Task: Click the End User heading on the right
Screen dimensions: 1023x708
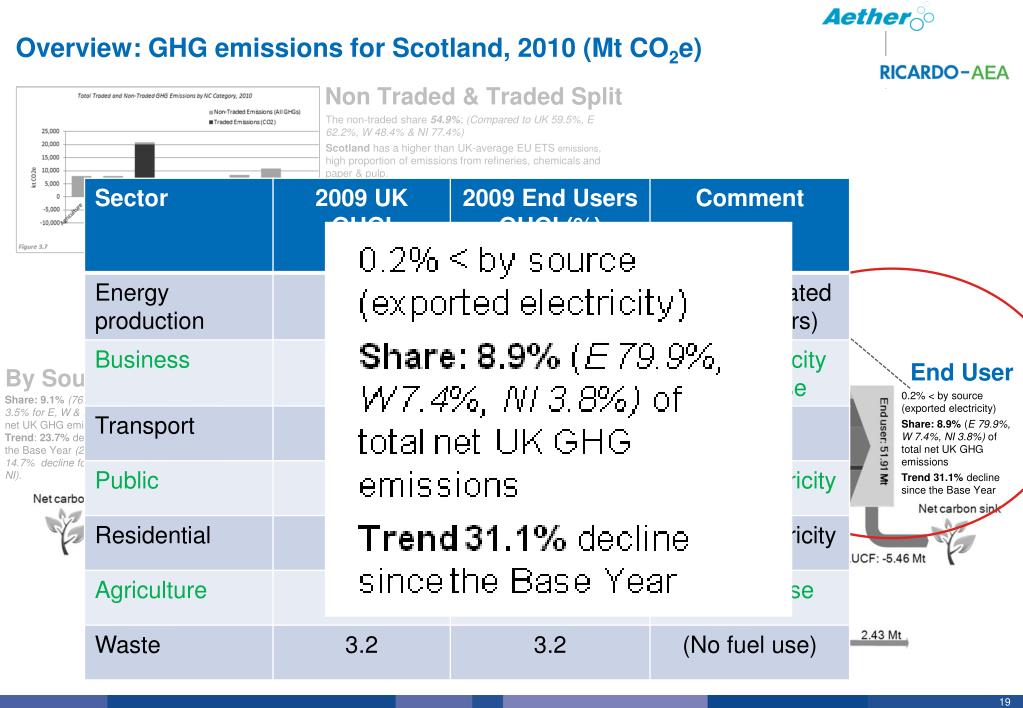Action: tap(961, 372)
